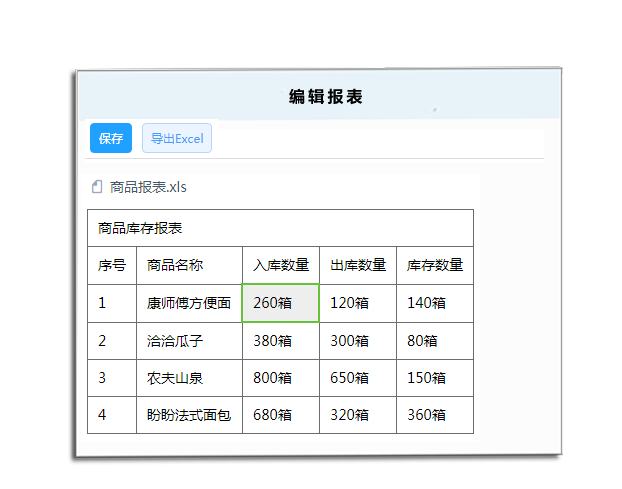Select the 康师傅方便面 cell
The height and width of the screenshot is (489, 622).
pyautogui.click(x=189, y=303)
